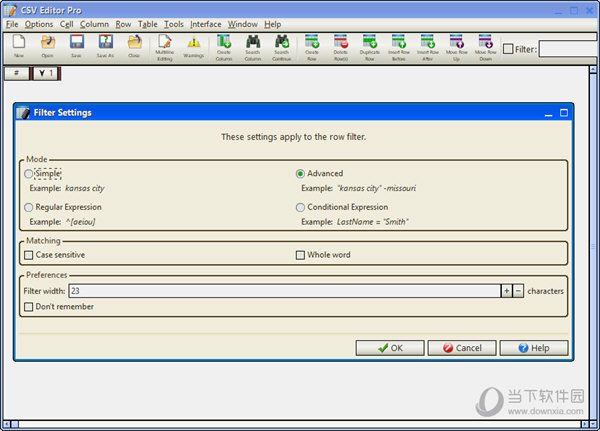This screenshot has height=431, width=600.
Task: Click the horizontal scrollbar left arrow
Action: tap(7, 424)
